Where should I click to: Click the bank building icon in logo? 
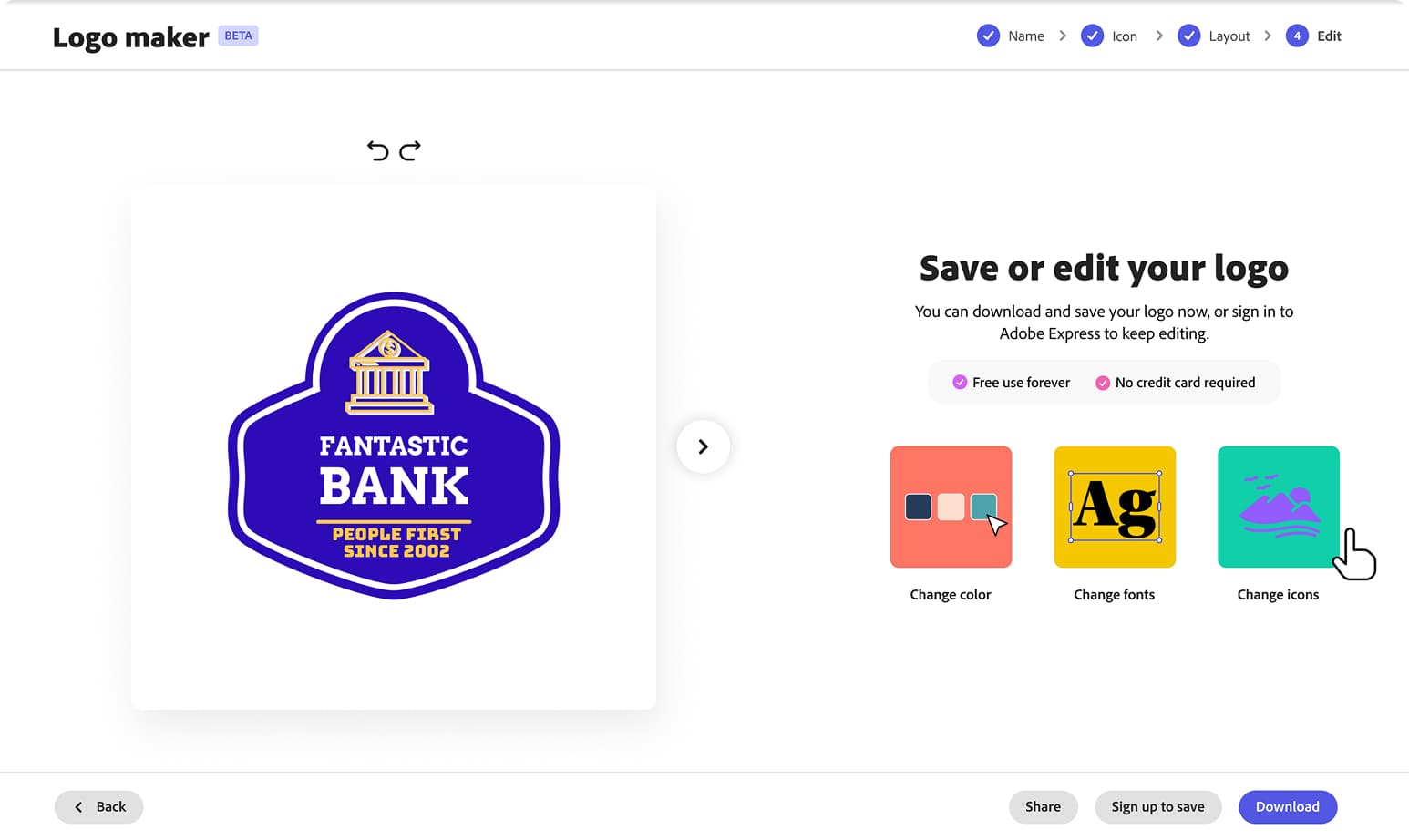pyautogui.click(x=389, y=373)
